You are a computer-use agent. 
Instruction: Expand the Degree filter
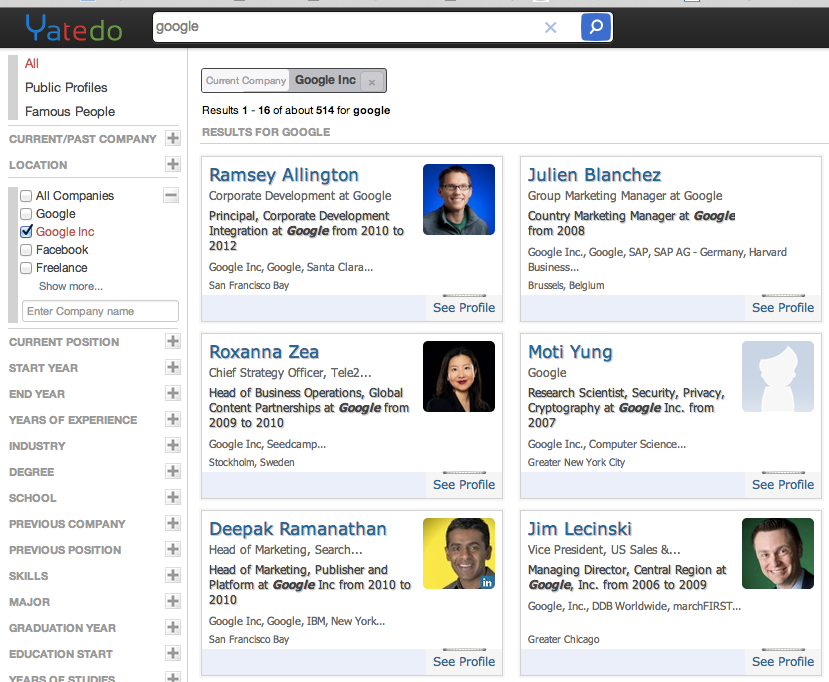coord(172,471)
